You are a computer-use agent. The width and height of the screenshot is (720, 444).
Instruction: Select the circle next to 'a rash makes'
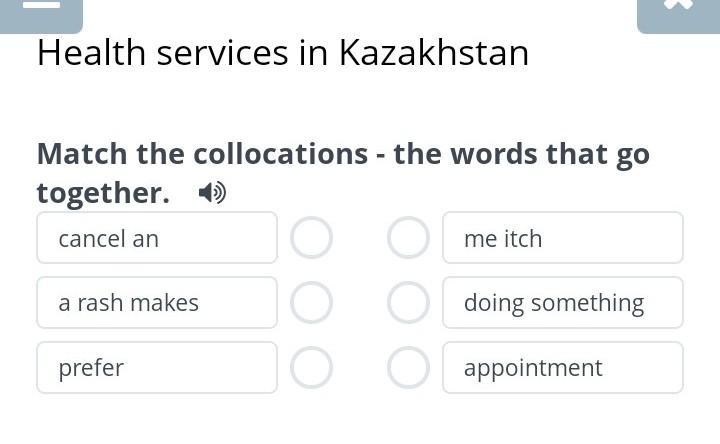(x=312, y=303)
